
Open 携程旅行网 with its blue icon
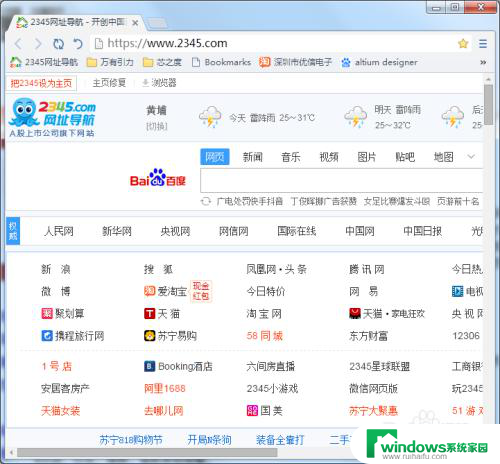pyautogui.click(x=73, y=336)
